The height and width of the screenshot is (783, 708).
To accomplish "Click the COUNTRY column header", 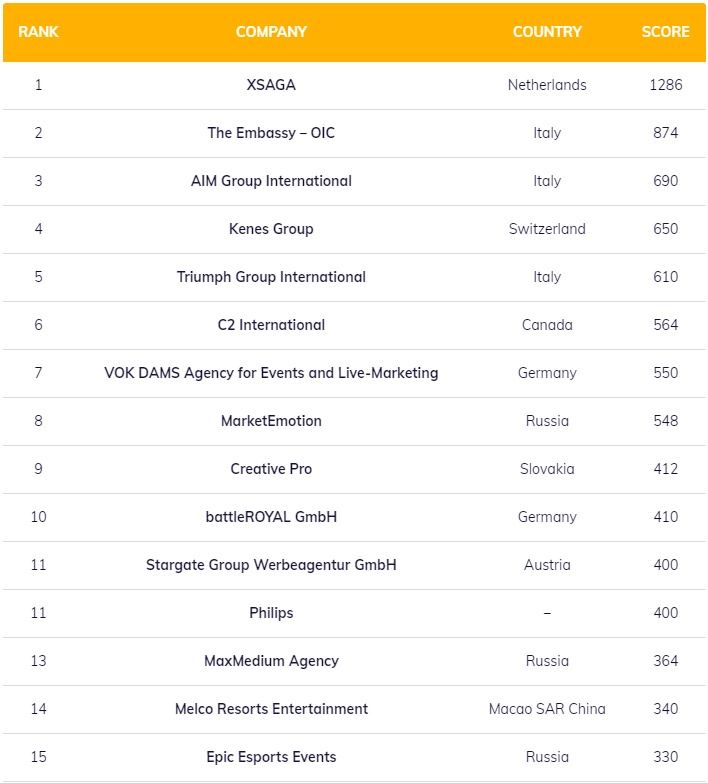I will click(x=546, y=32).
